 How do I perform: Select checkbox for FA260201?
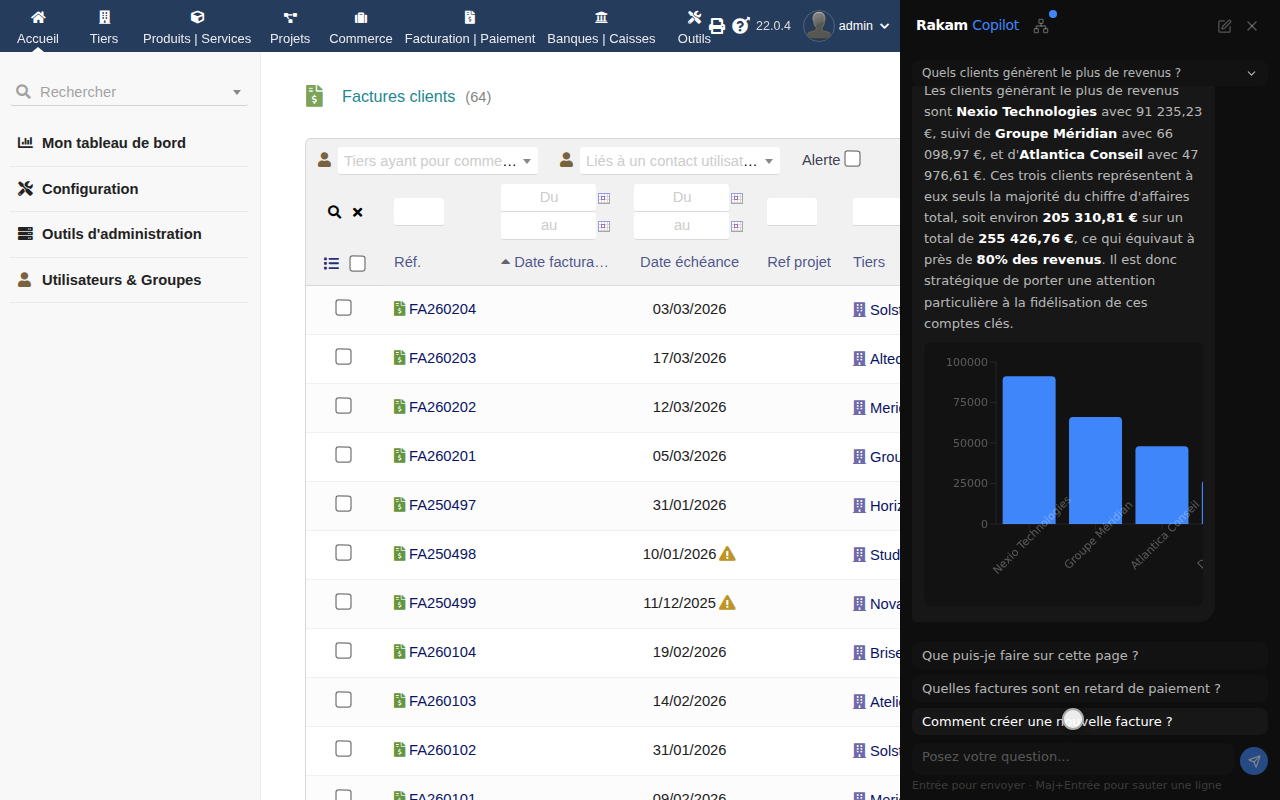pos(343,455)
